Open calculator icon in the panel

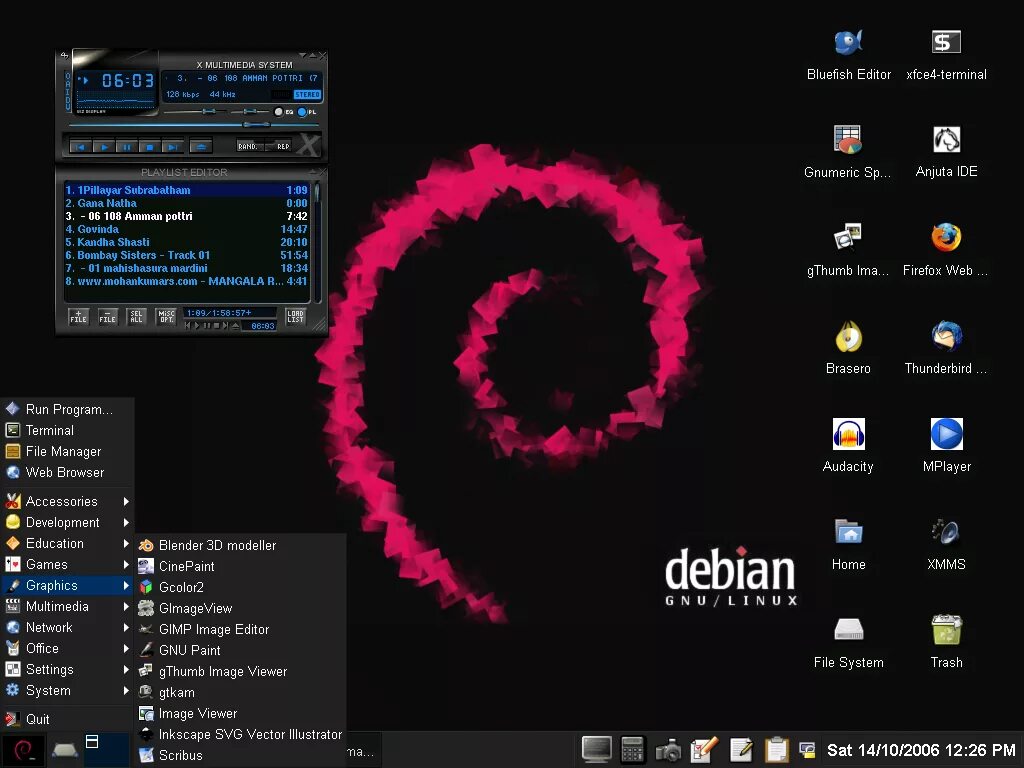(x=632, y=750)
